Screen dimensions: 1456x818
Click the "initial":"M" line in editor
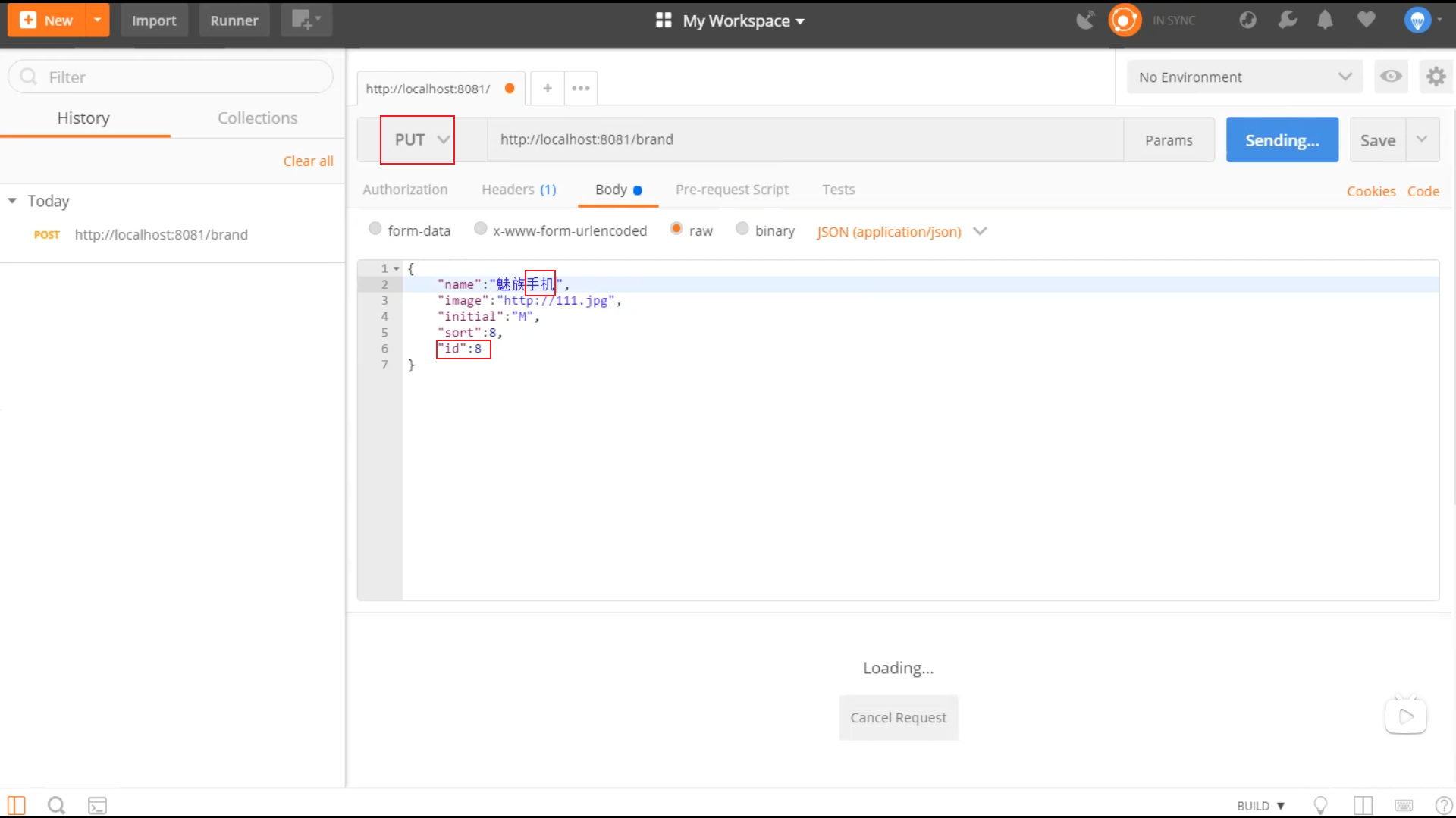[x=488, y=317]
